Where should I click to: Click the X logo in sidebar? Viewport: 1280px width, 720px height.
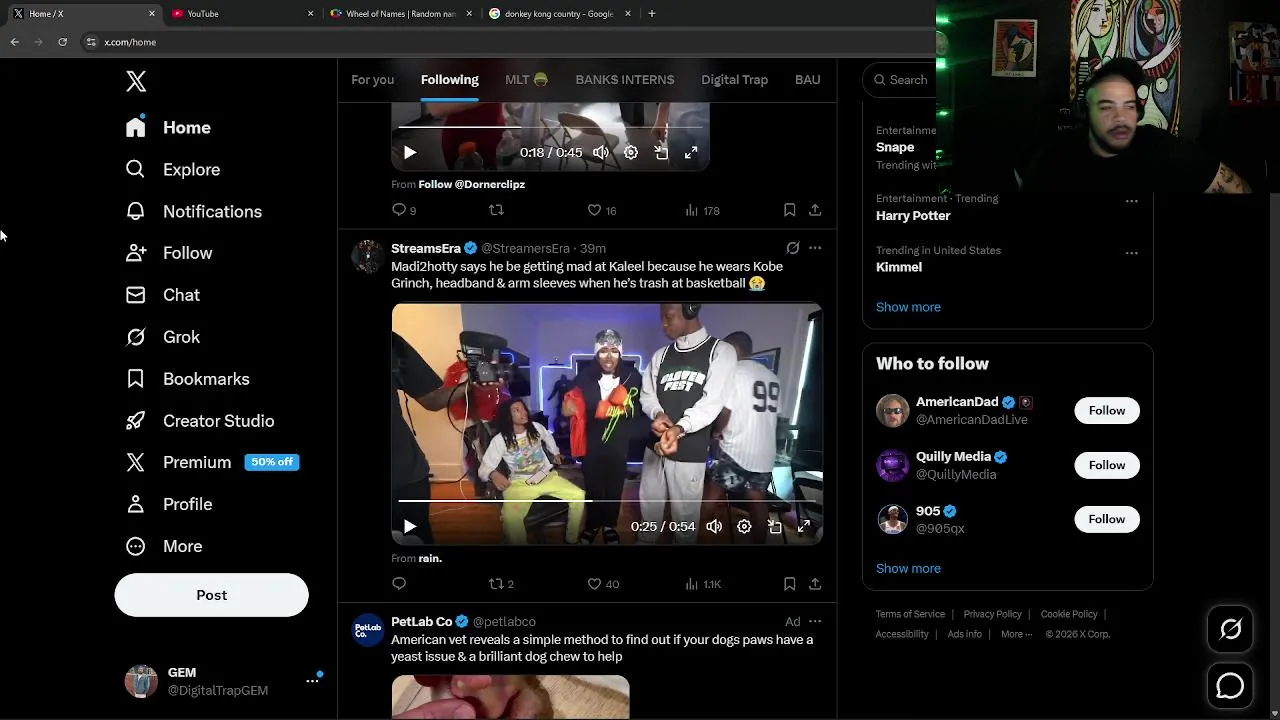point(136,81)
